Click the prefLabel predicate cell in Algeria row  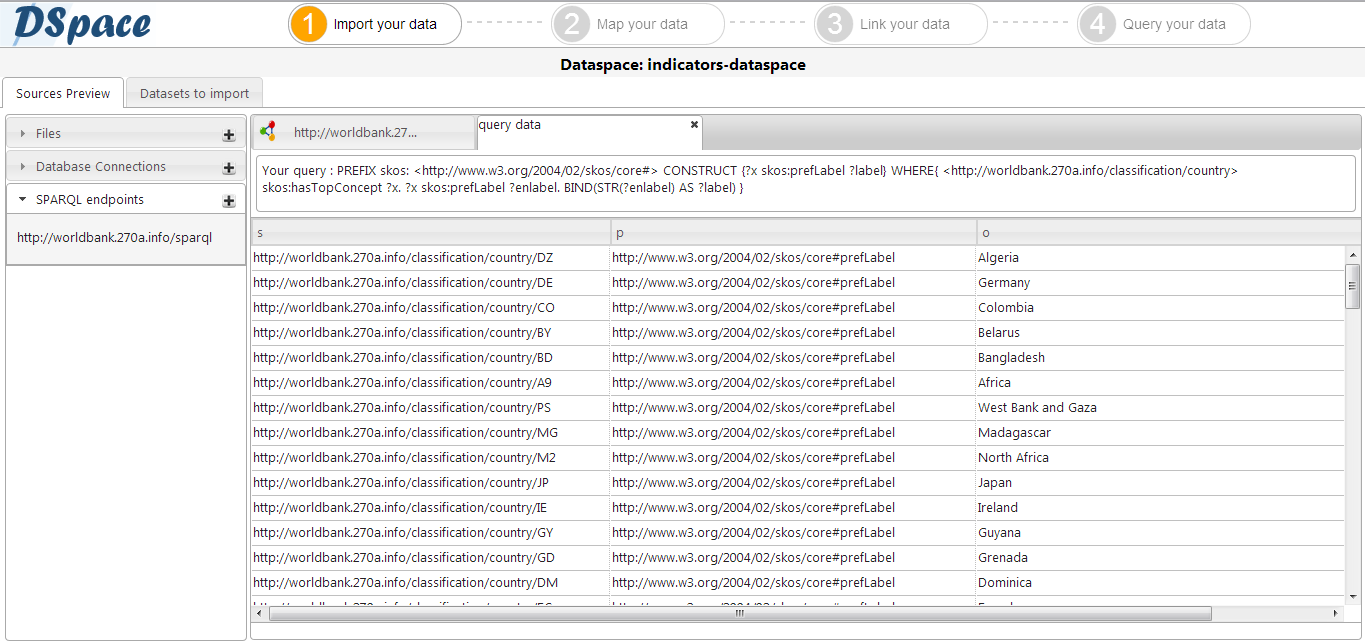click(793, 258)
